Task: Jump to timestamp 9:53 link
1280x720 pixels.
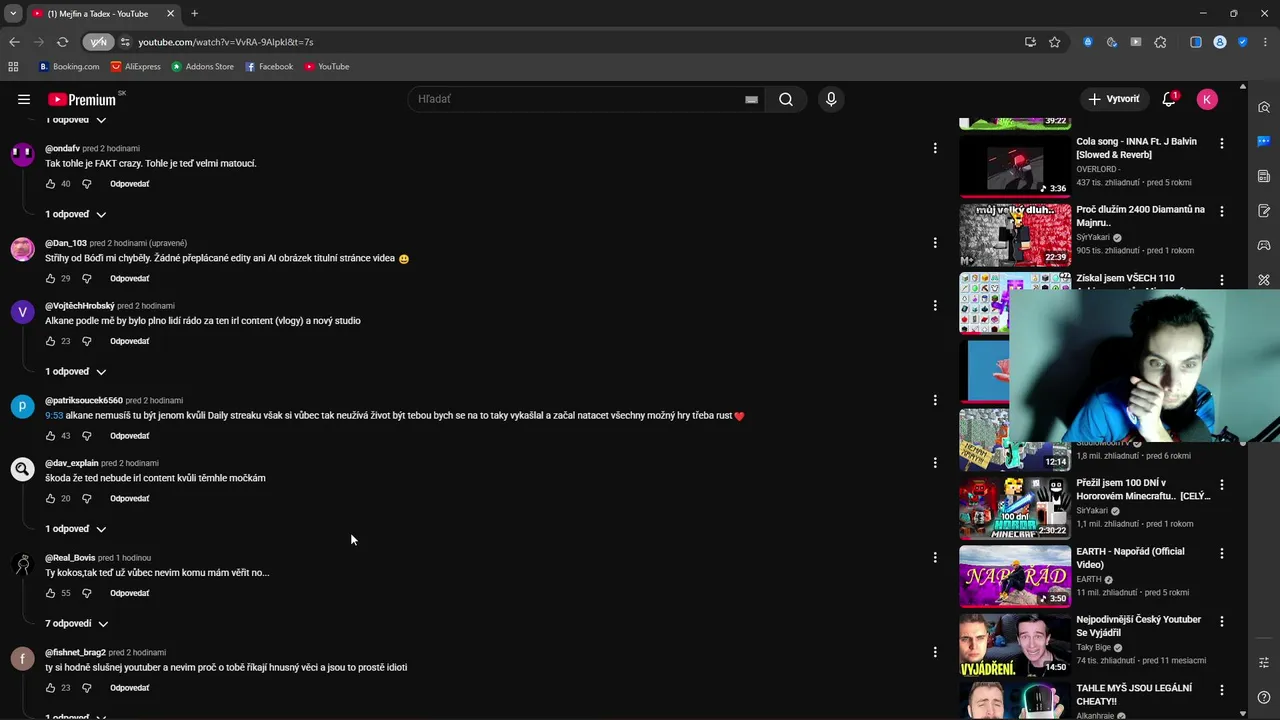Action: point(54,416)
